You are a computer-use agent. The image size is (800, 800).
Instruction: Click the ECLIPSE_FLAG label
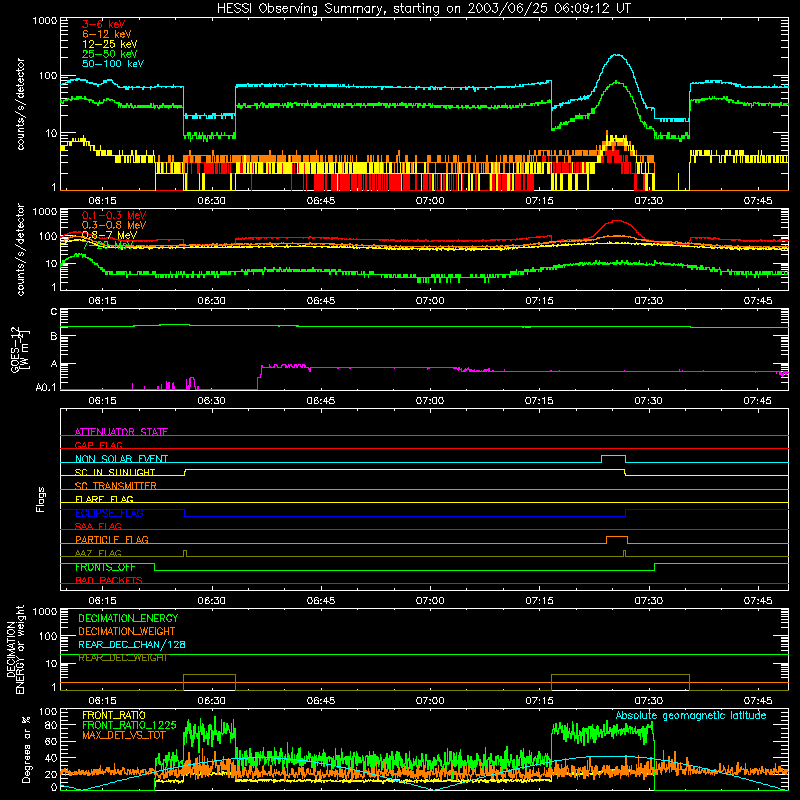(x=109, y=513)
